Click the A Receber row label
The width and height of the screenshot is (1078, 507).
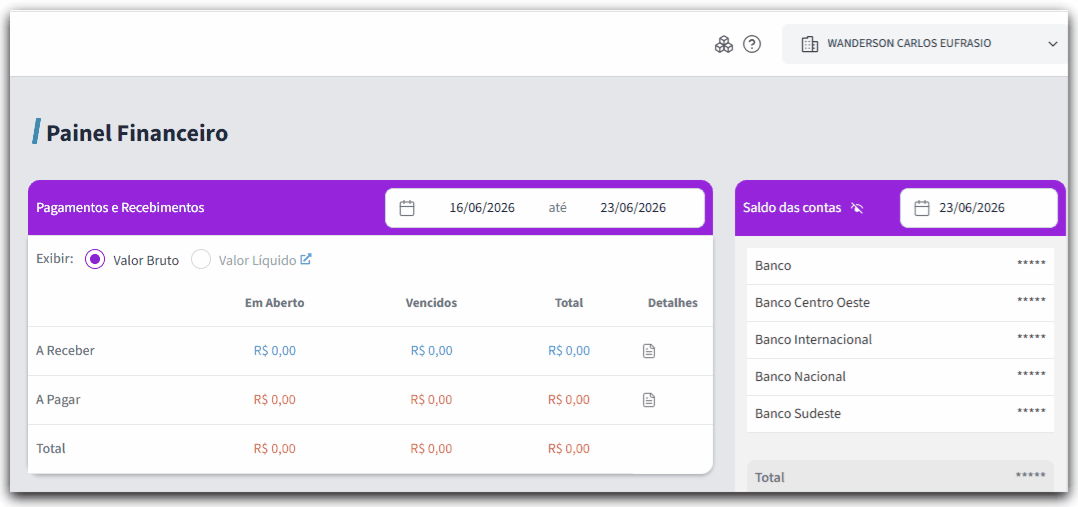65,351
